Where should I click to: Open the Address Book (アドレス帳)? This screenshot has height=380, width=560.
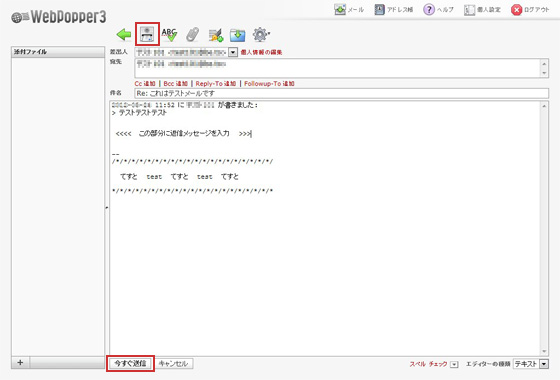pyautogui.click(x=394, y=10)
